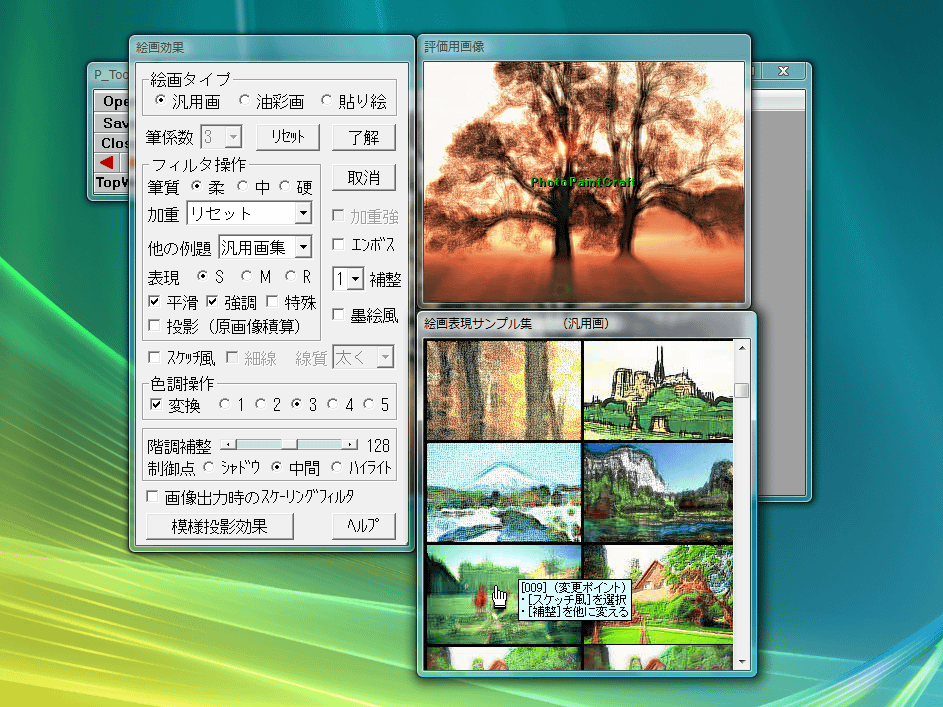Select ハイライト control point
The width and height of the screenshot is (943, 707).
tap(337, 467)
